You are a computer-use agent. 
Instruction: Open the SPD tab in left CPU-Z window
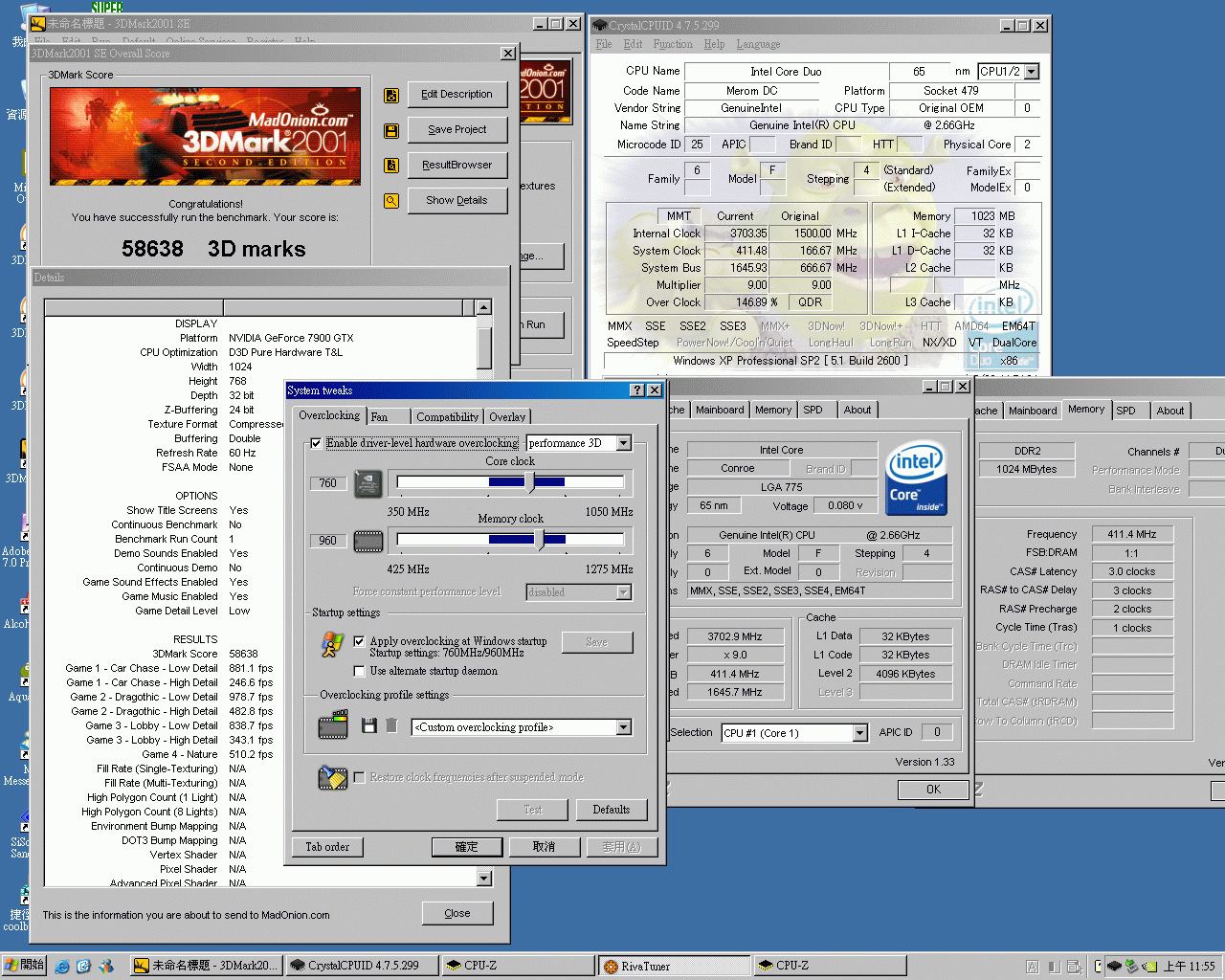click(x=813, y=410)
